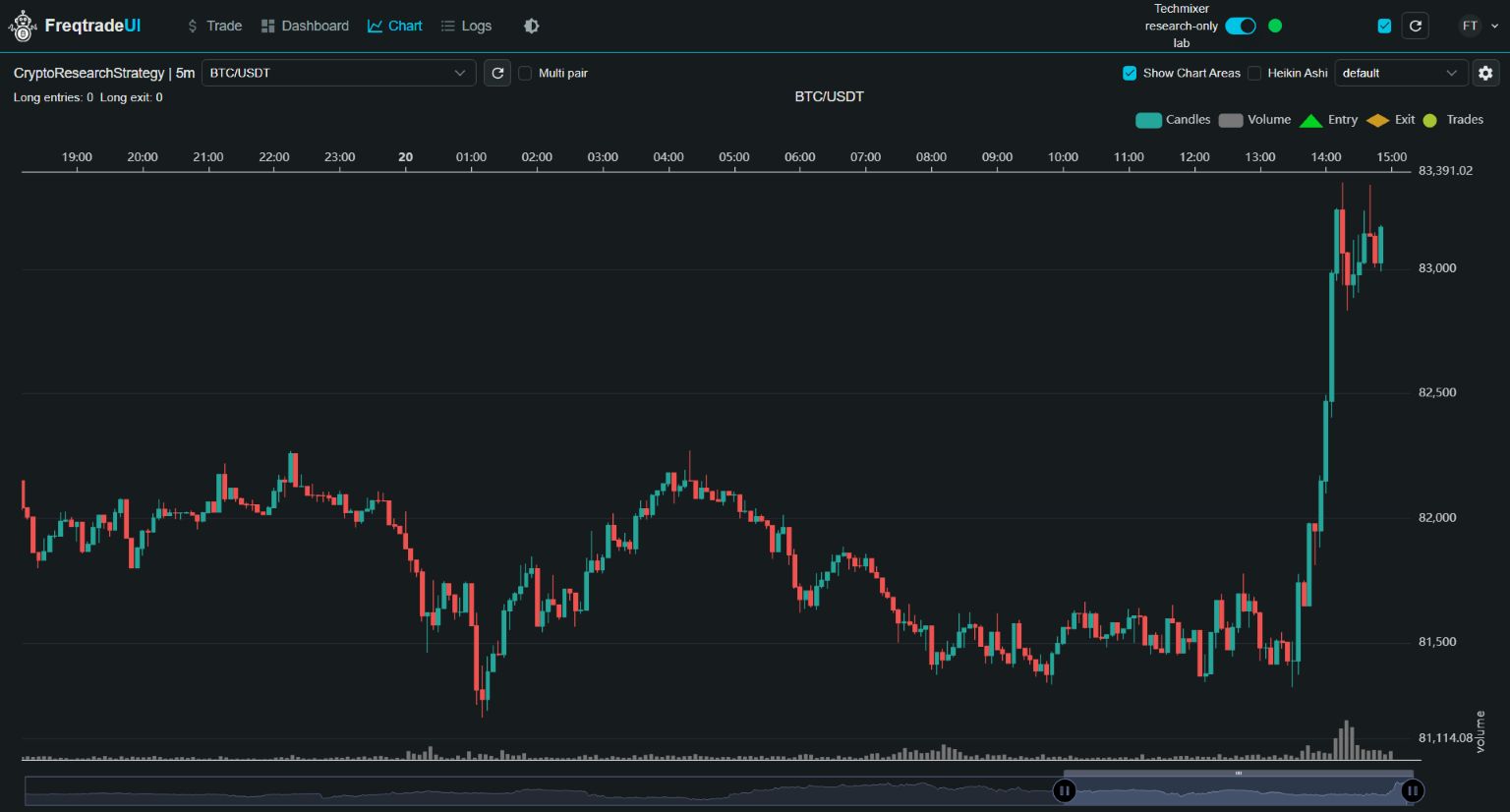
Task: Go to the Dashboard page
Action: tap(305, 26)
